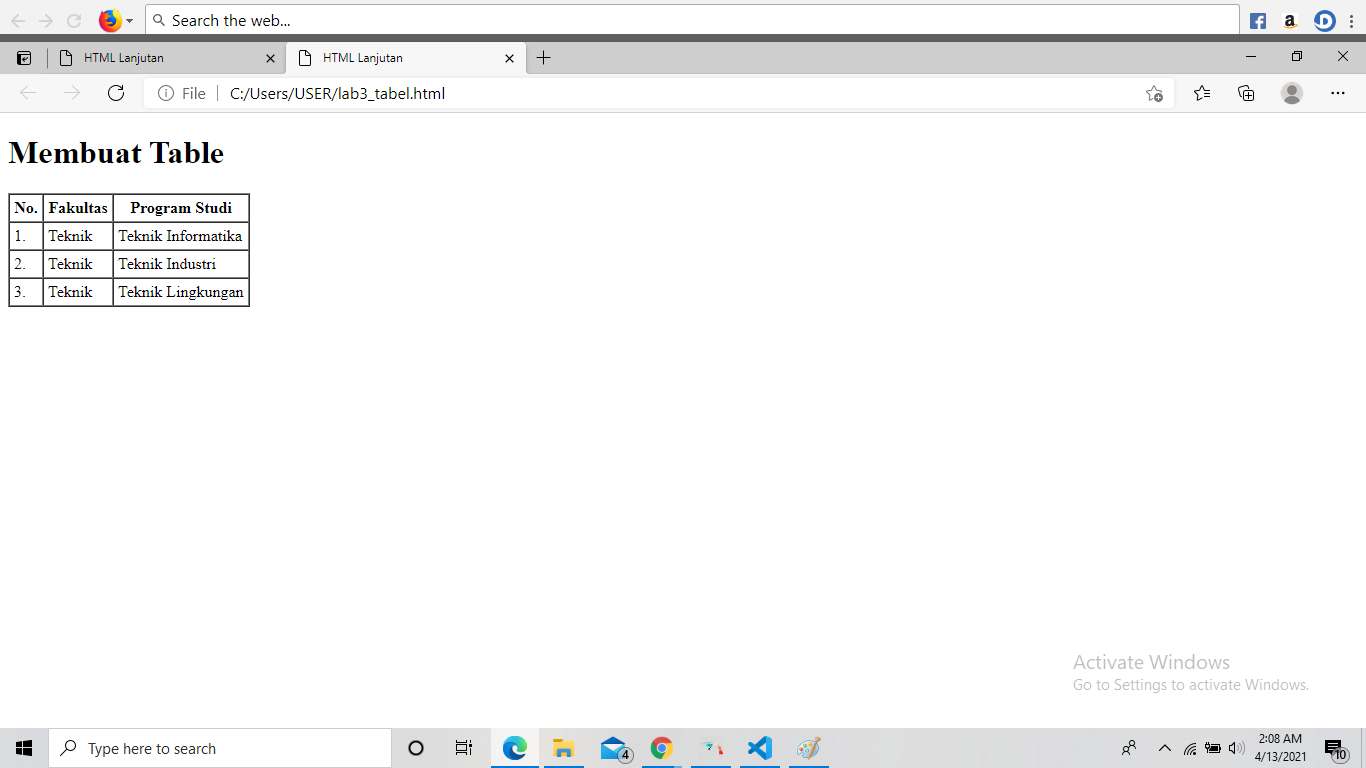Open the Favorites list in Edge
This screenshot has width=1366, height=768.
click(x=1201, y=92)
